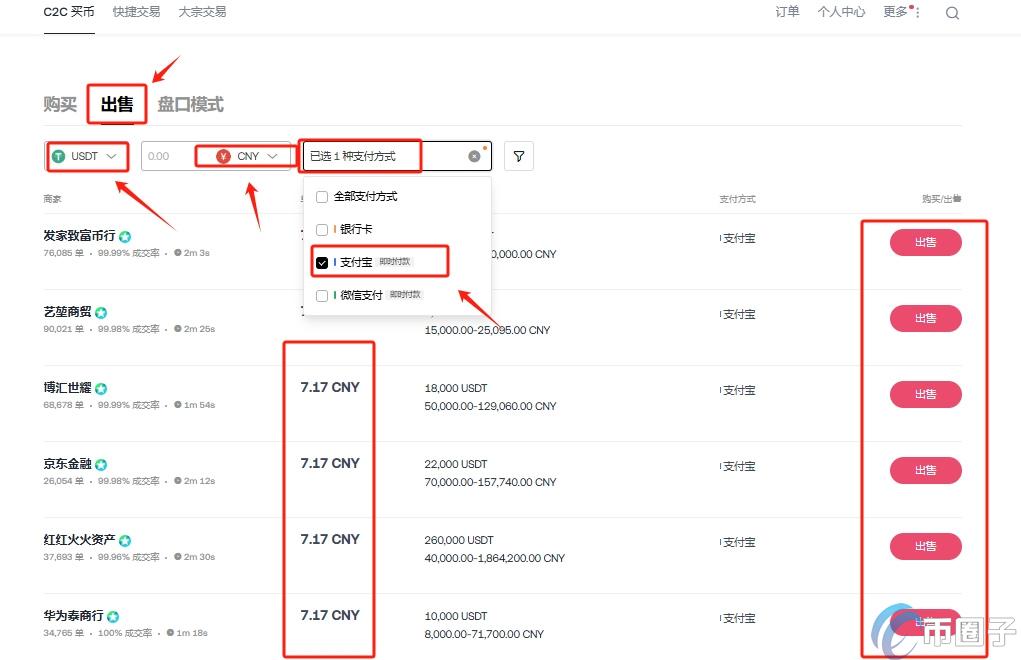Check the 全部支付方式 checkbox

click(322, 196)
